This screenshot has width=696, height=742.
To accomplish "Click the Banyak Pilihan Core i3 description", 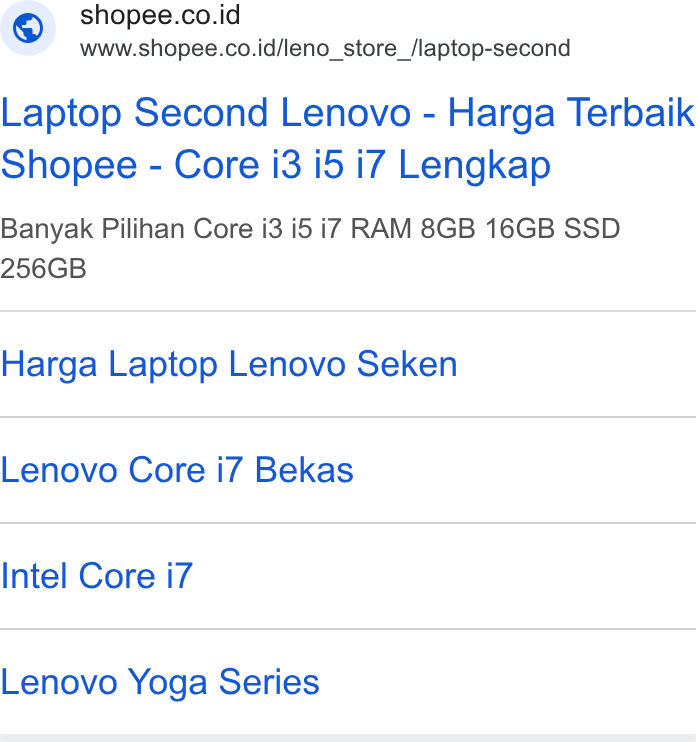I will [310, 248].
